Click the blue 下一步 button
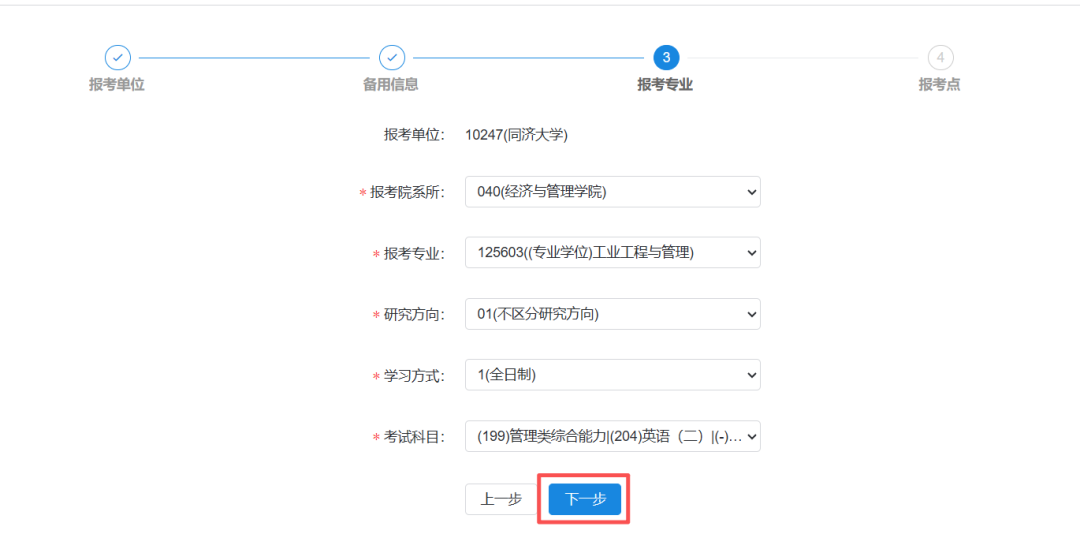 click(585, 499)
